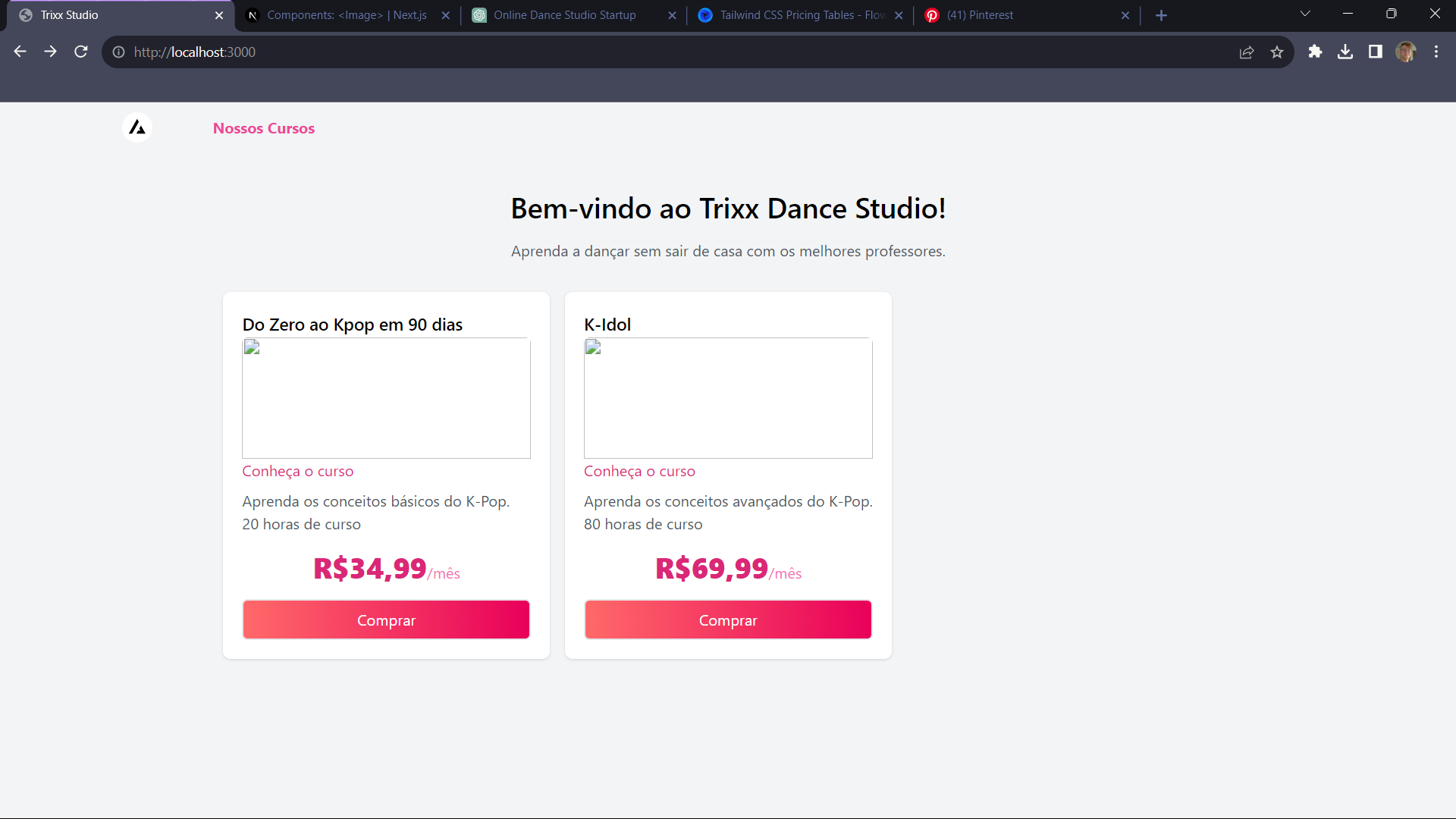Click Comprar for Do Zero ao Kpop

pyautogui.click(x=386, y=620)
